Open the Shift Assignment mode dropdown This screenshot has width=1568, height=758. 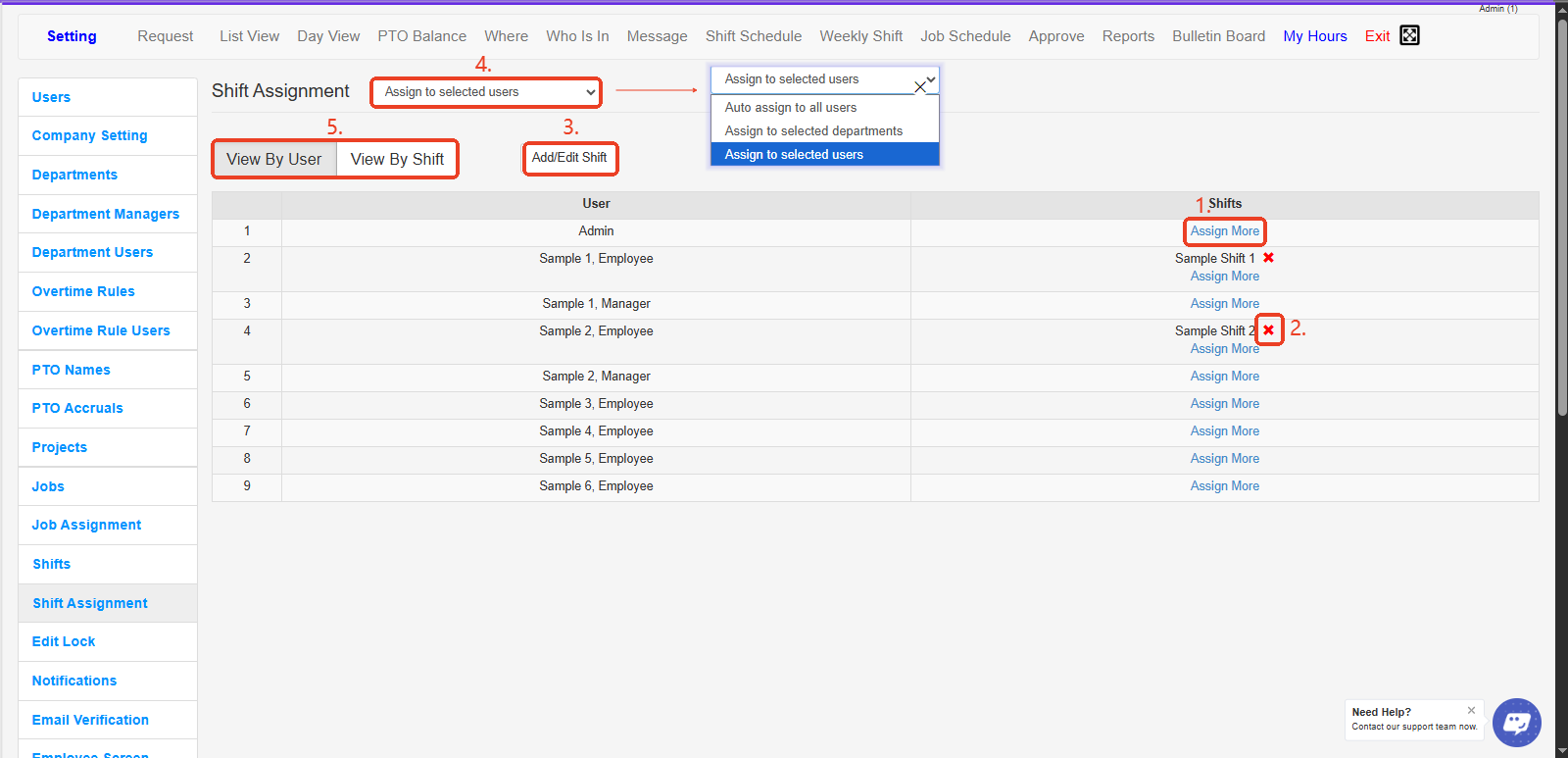[486, 92]
